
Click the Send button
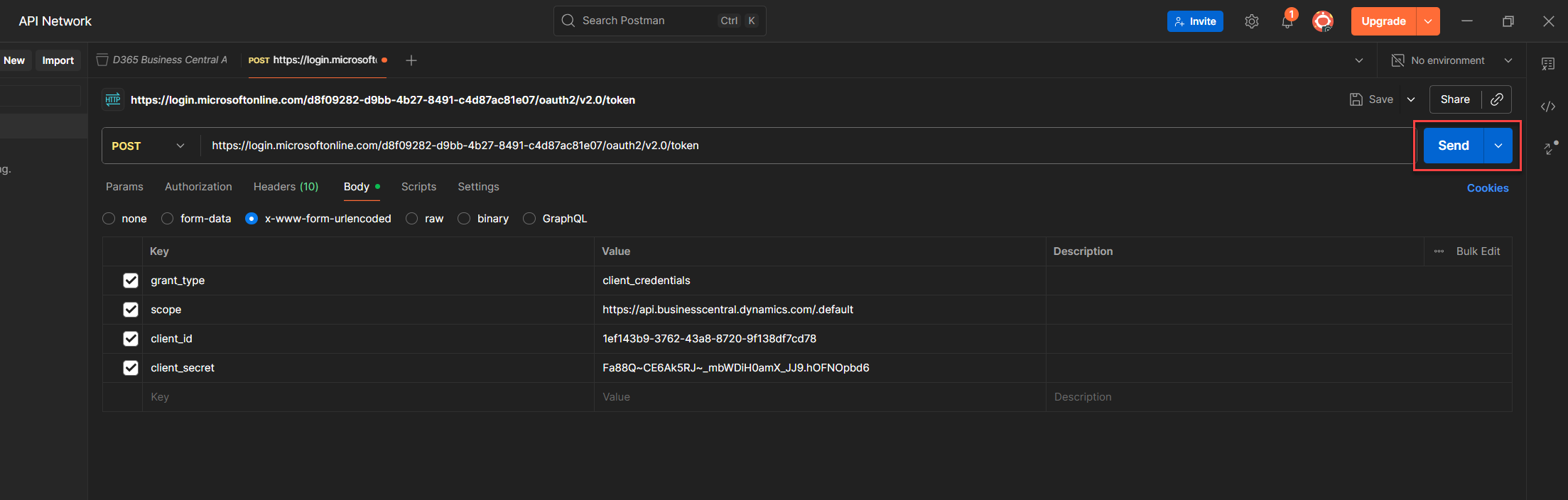click(1454, 146)
